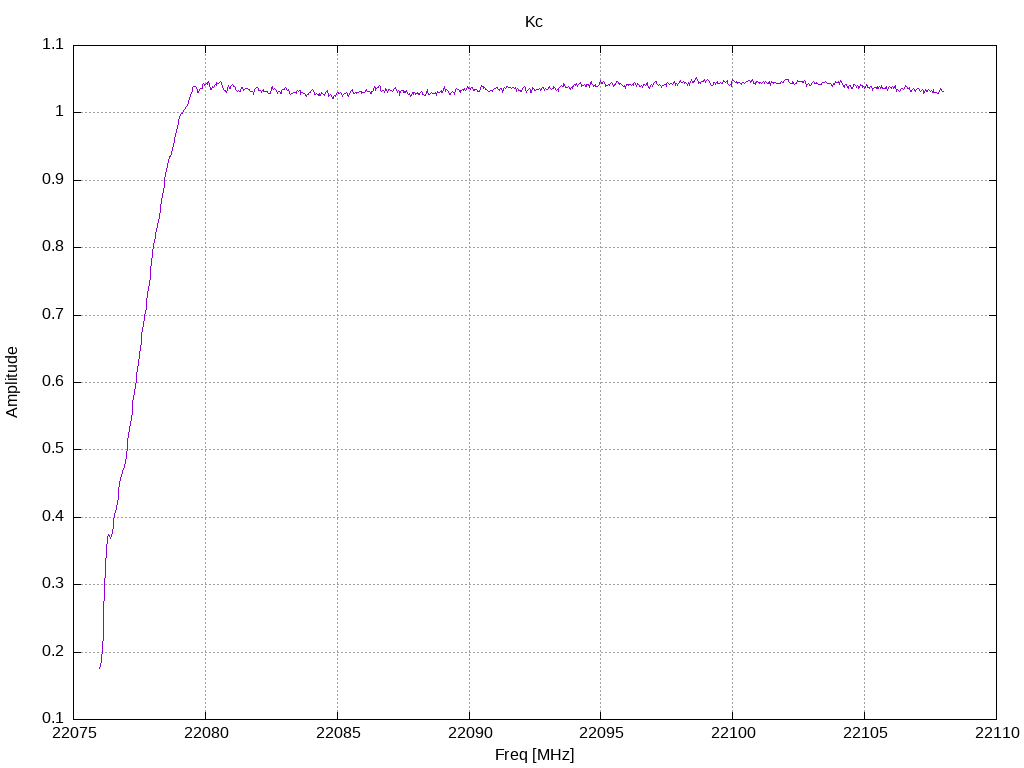This screenshot has height=768, width=1024.
Task: Click the y-axis tick label 0.1
Action: 53,718
